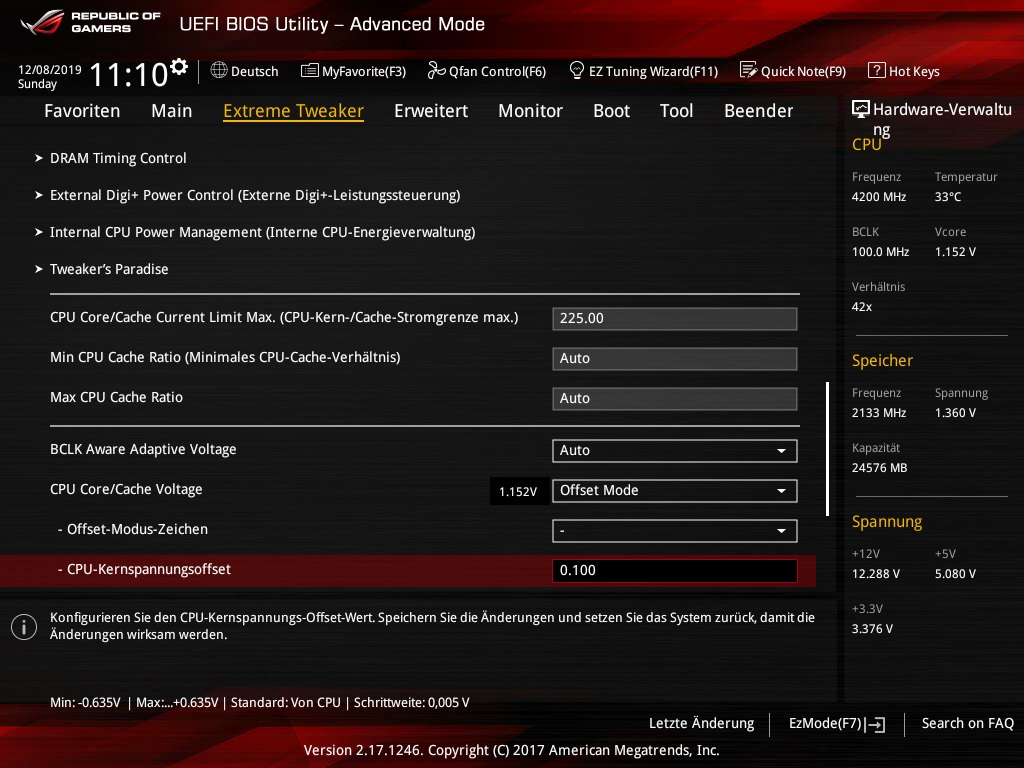Click the Speicher Frequenz 2133 MHz value
This screenshot has height=768, width=1024.
pos(879,413)
